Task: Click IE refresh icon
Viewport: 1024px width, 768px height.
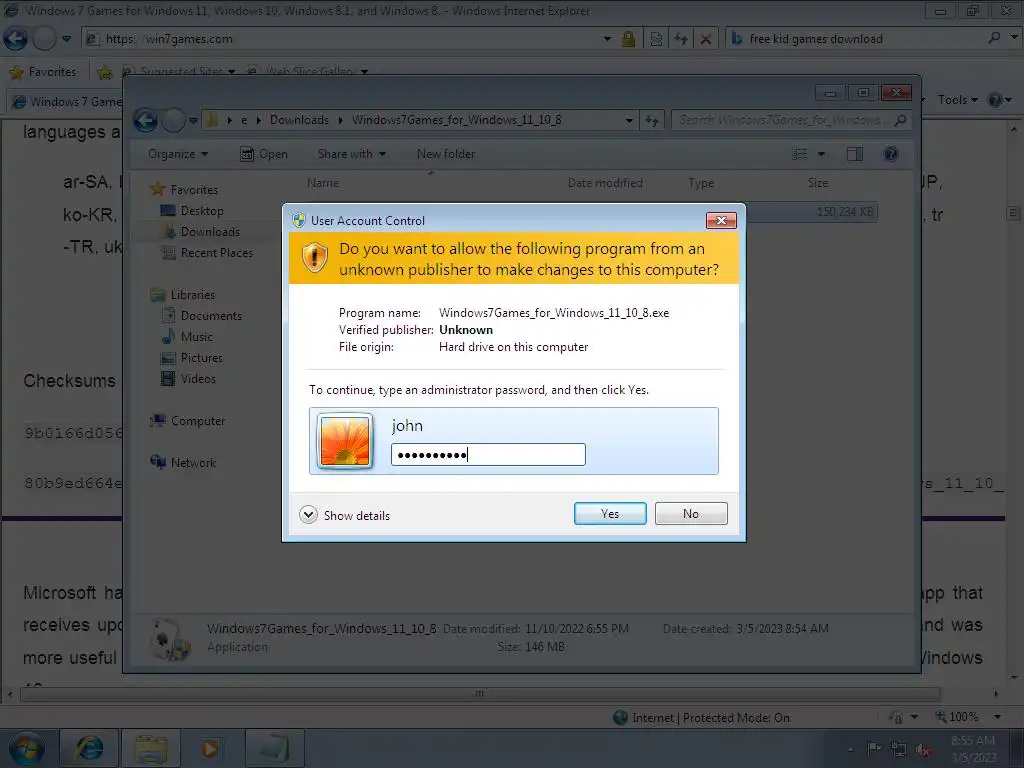Action: [x=681, y=39]
